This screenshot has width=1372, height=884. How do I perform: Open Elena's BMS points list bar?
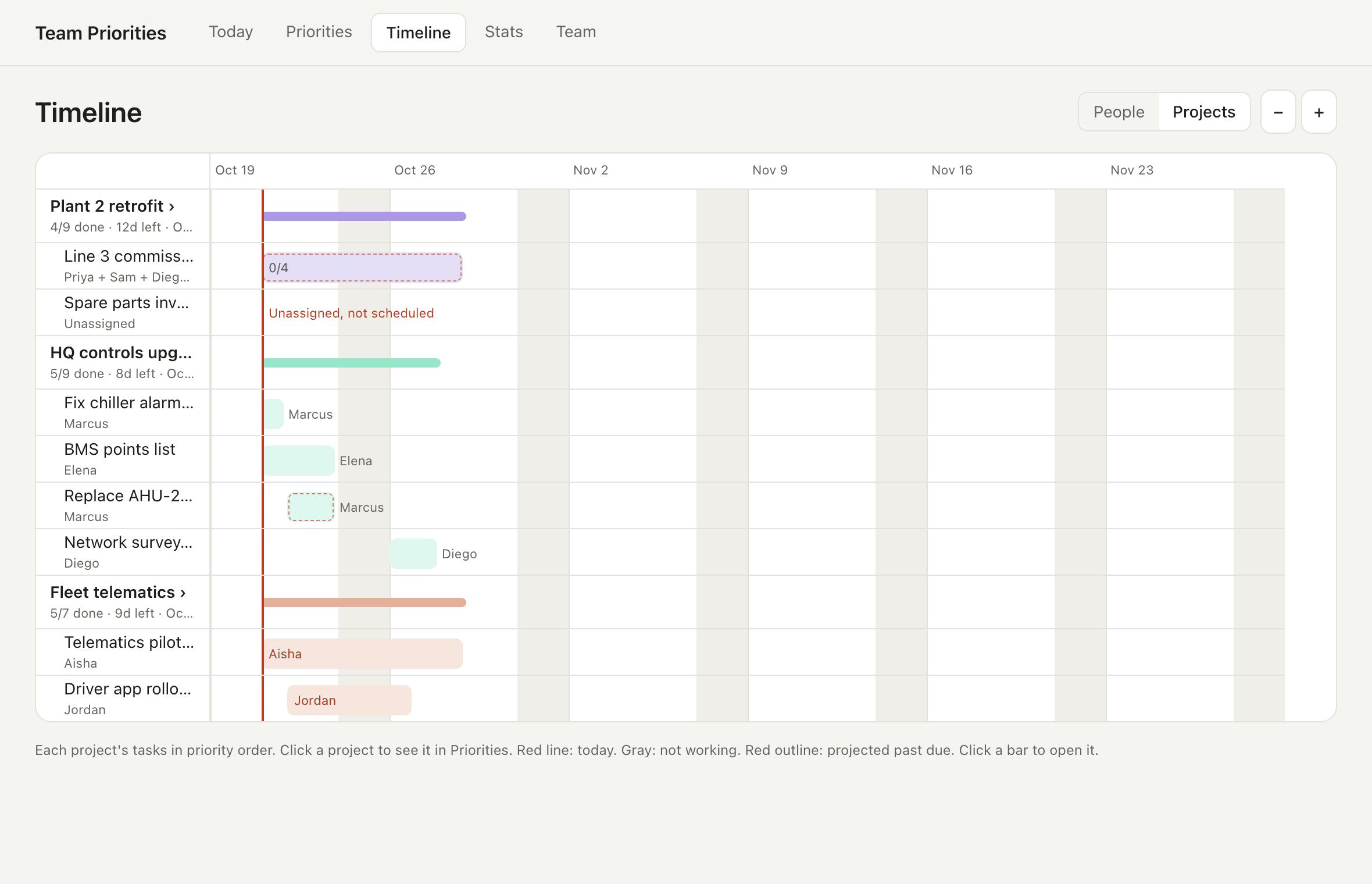tap(299, 461)
